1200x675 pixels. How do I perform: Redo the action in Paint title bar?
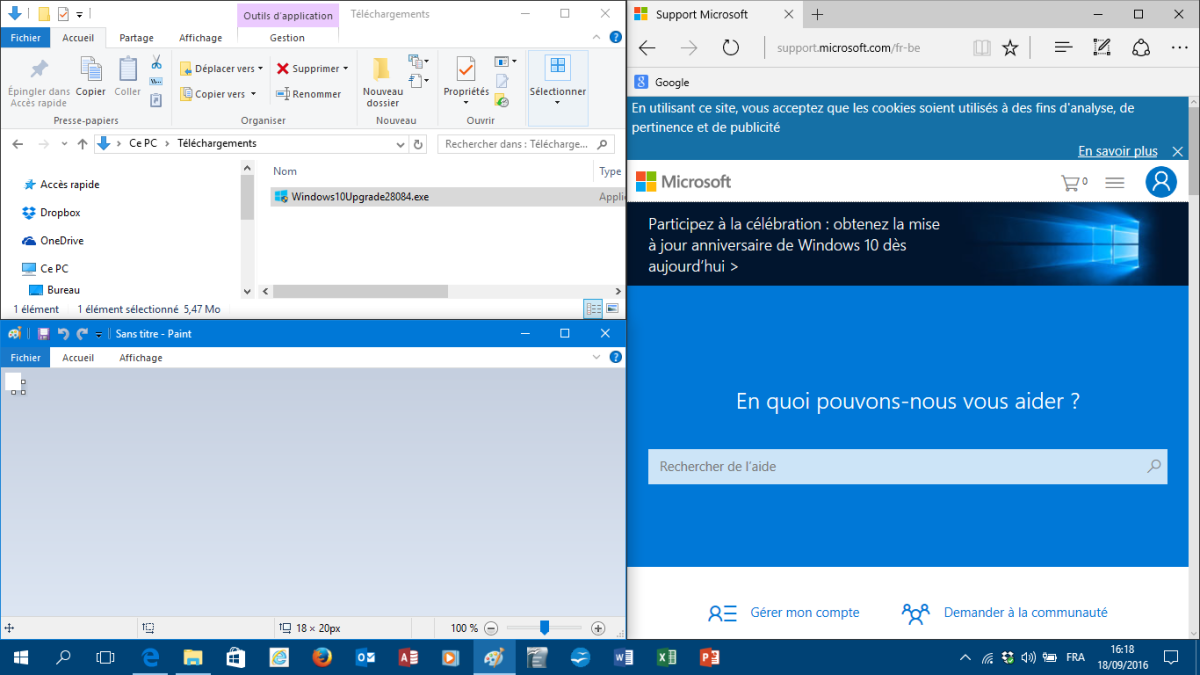pyautogui.click(x=82, y=334)
